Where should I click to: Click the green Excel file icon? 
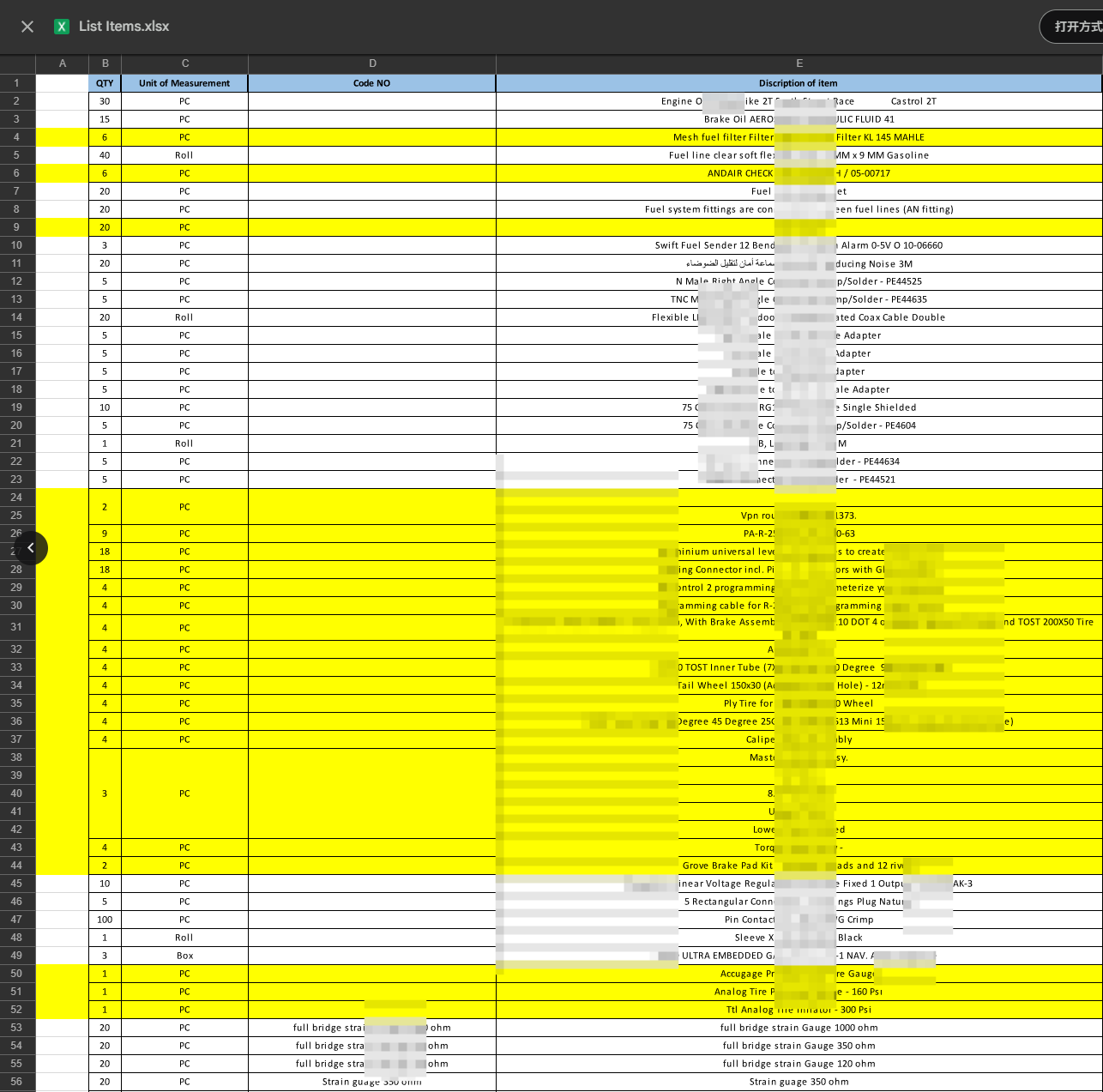pos(62,27)
